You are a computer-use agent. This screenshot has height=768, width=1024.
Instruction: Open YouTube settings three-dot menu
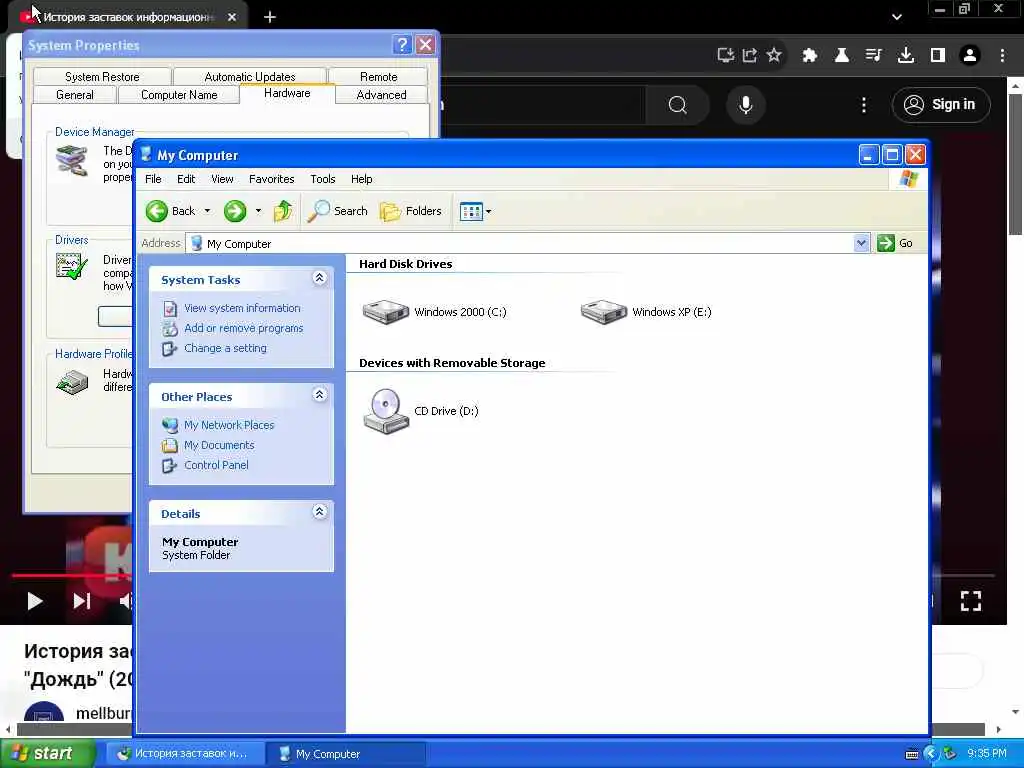(864, 104)
